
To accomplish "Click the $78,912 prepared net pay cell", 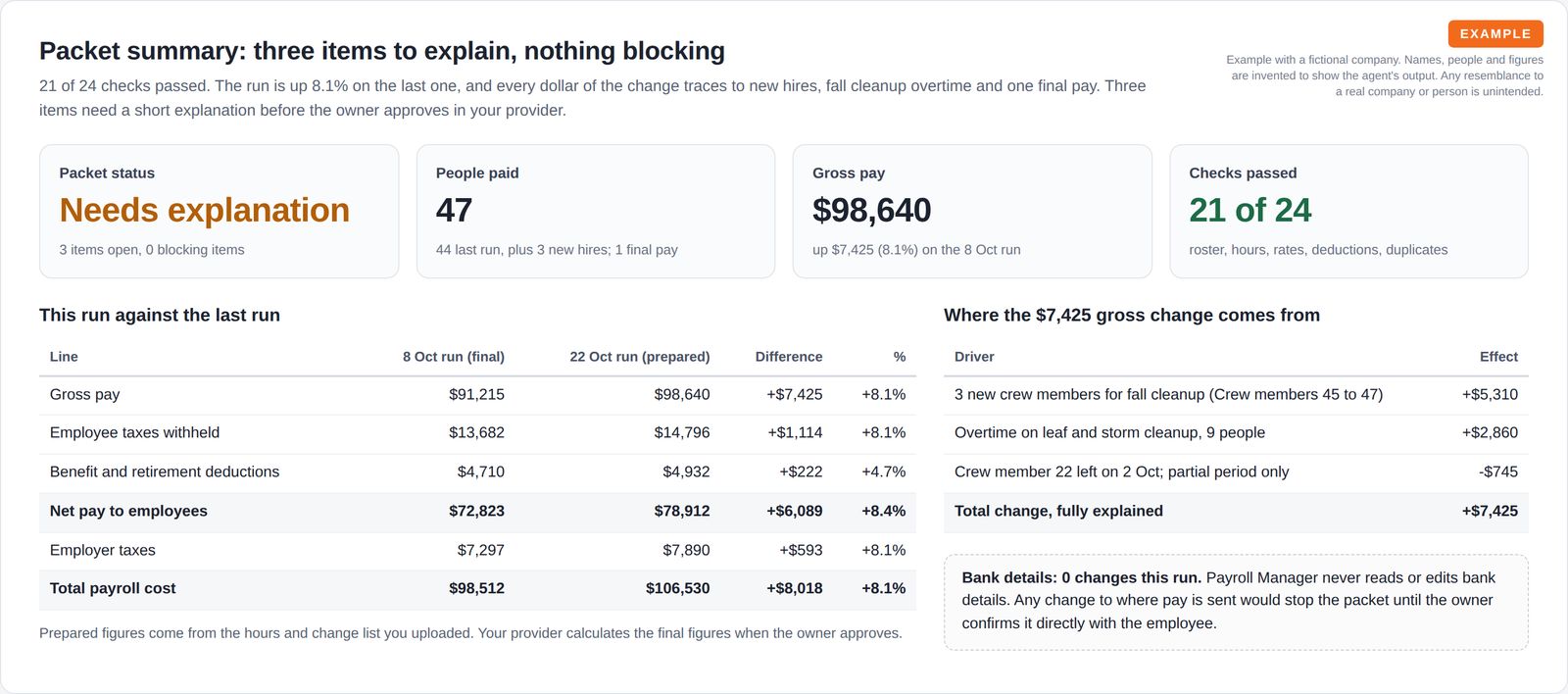I will (x=682, y=511).
